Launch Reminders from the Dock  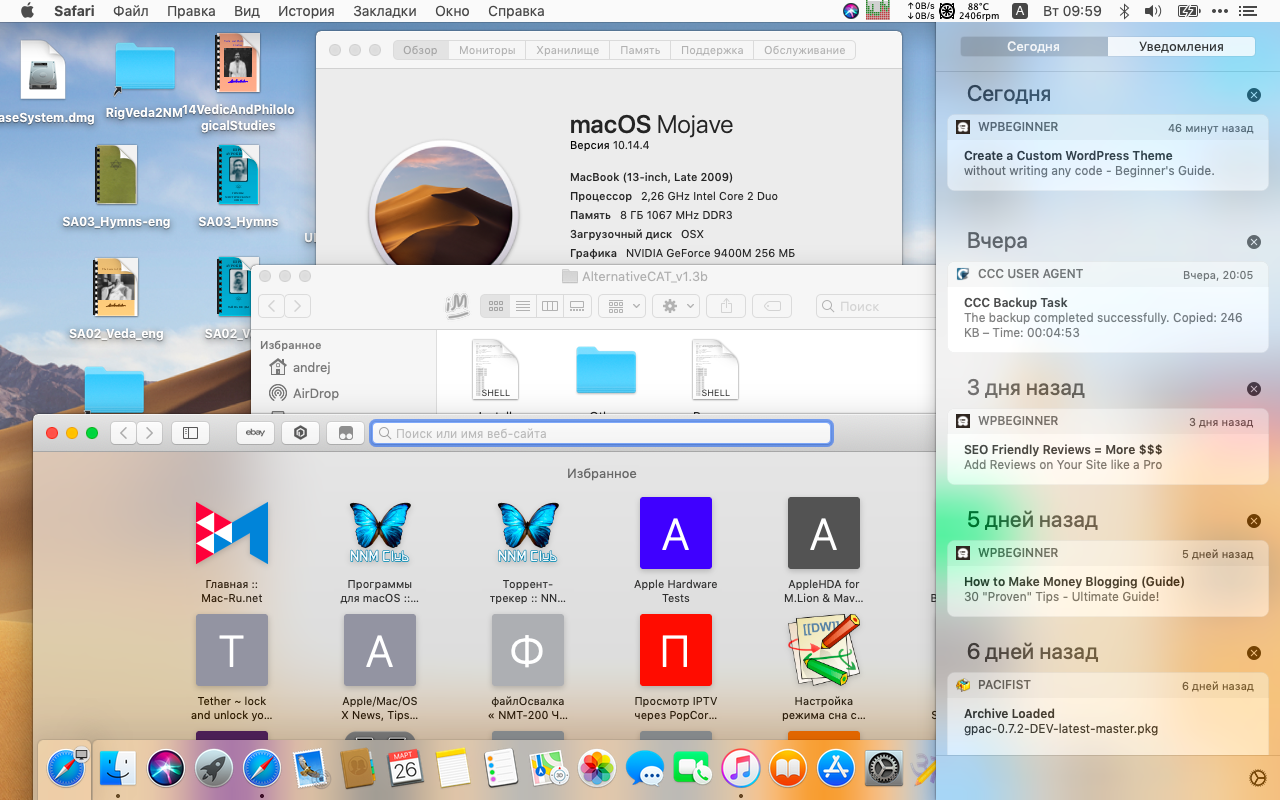point(501,768)
